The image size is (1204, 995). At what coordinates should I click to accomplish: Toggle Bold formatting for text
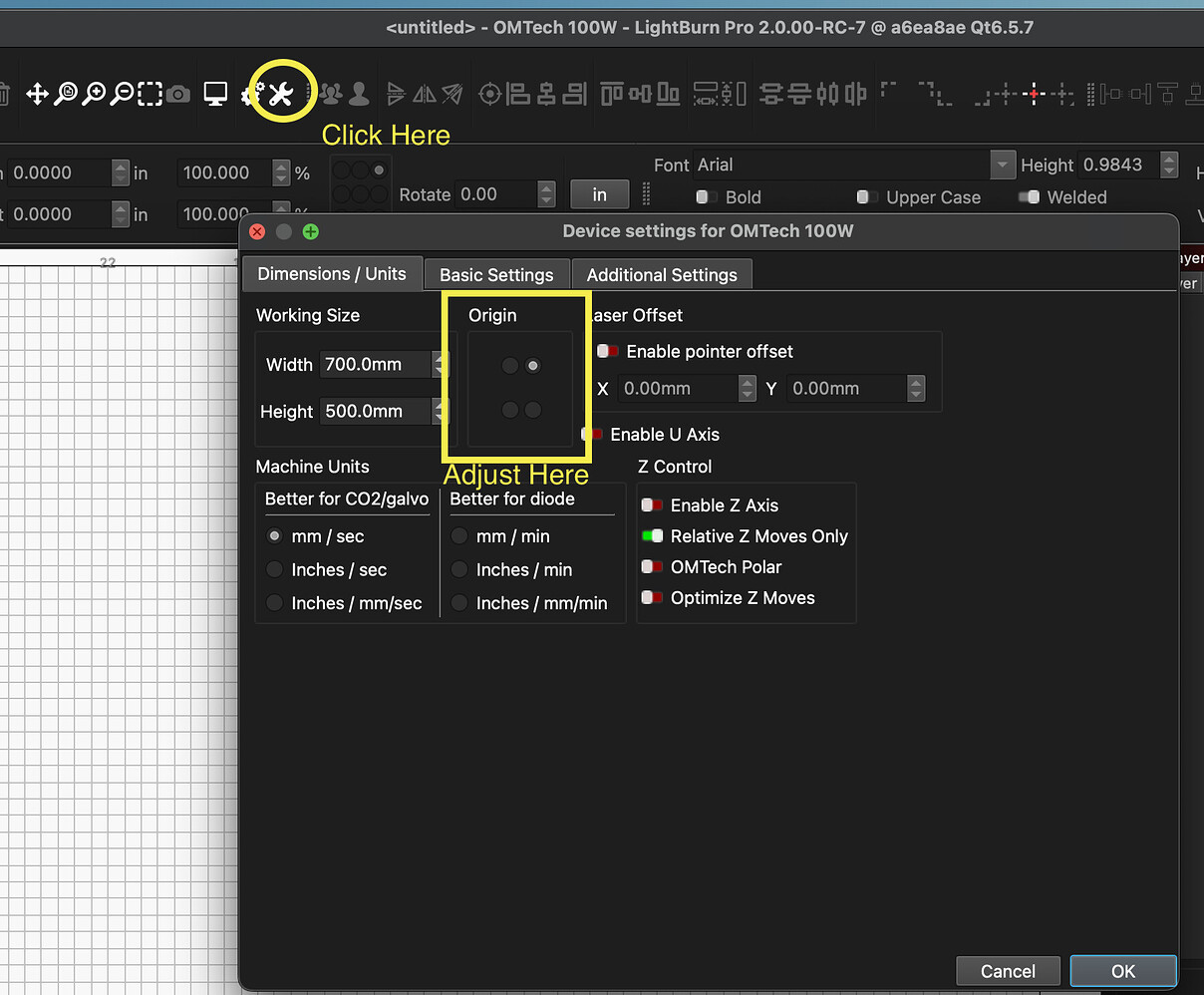click(705, 197)
